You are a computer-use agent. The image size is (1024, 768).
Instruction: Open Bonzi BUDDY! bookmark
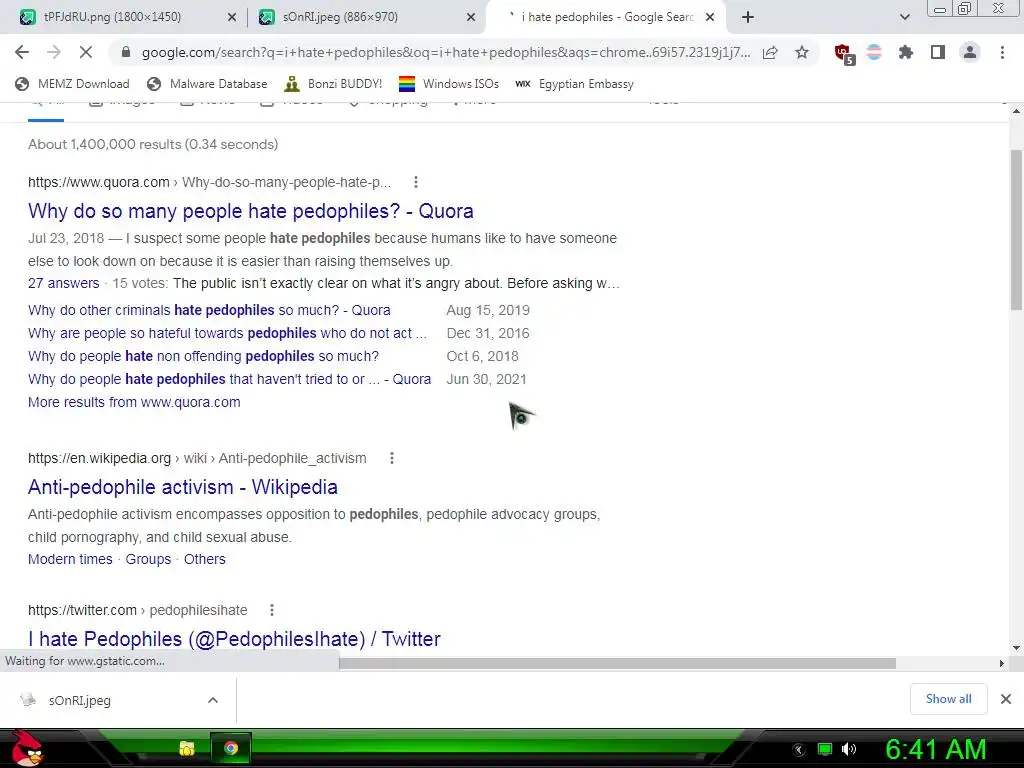coord(333,84)
